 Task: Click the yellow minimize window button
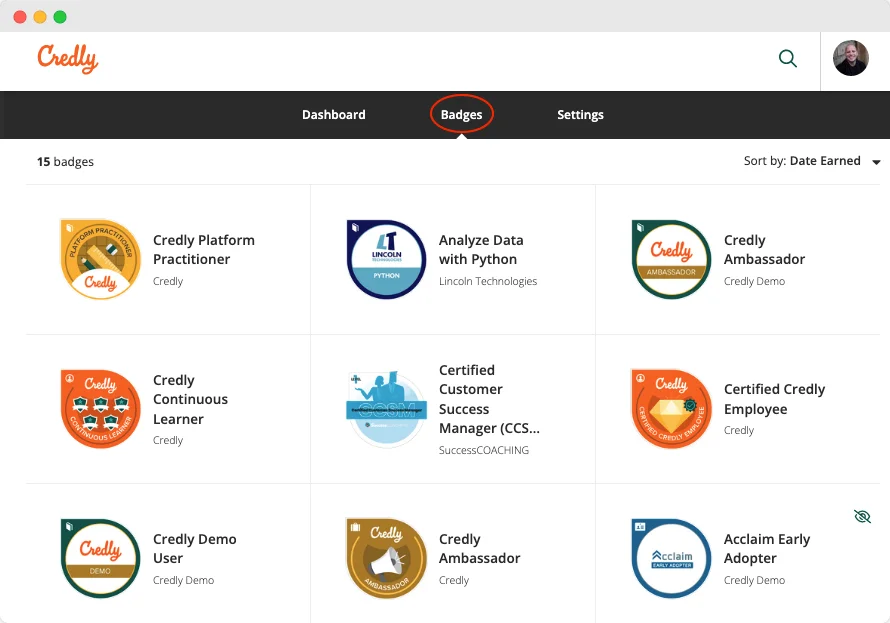[40, 17]
